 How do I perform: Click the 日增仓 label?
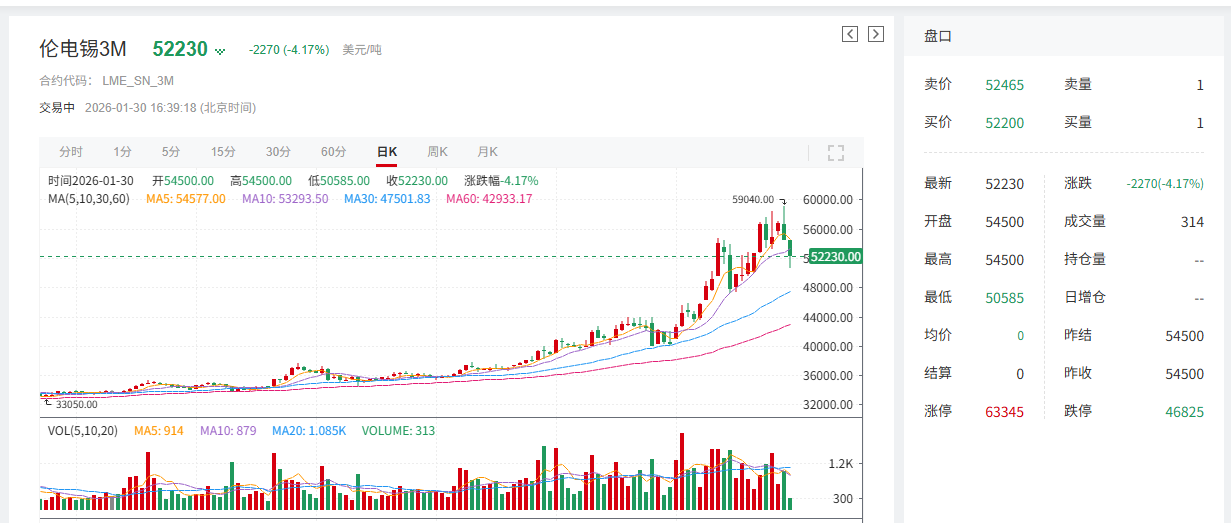pos(1085,297)
